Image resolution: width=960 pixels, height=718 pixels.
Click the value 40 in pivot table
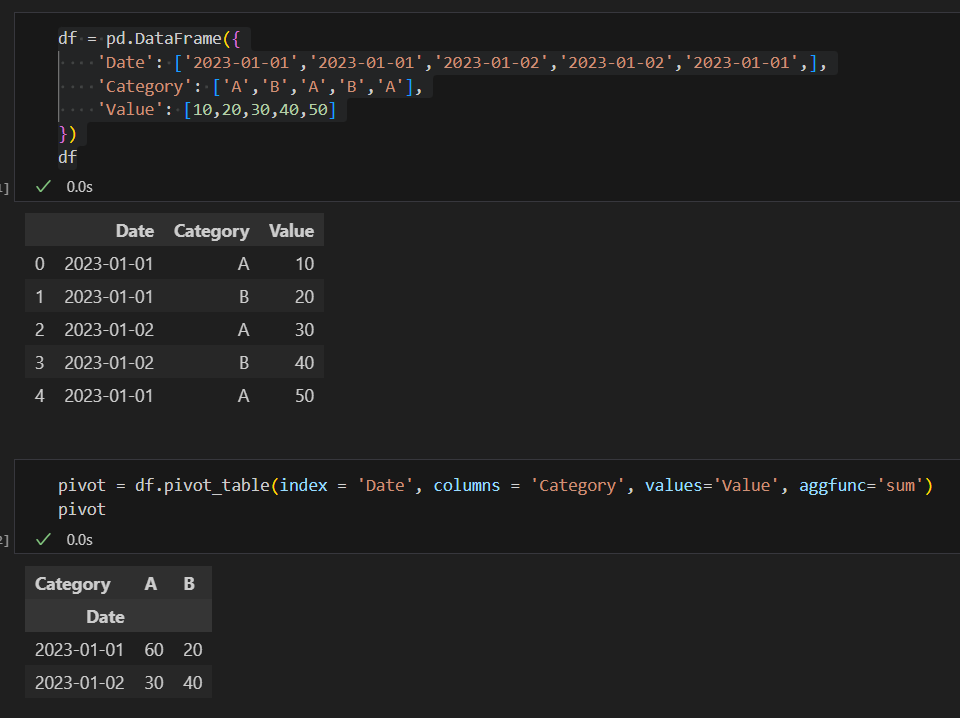pos(193,683)
